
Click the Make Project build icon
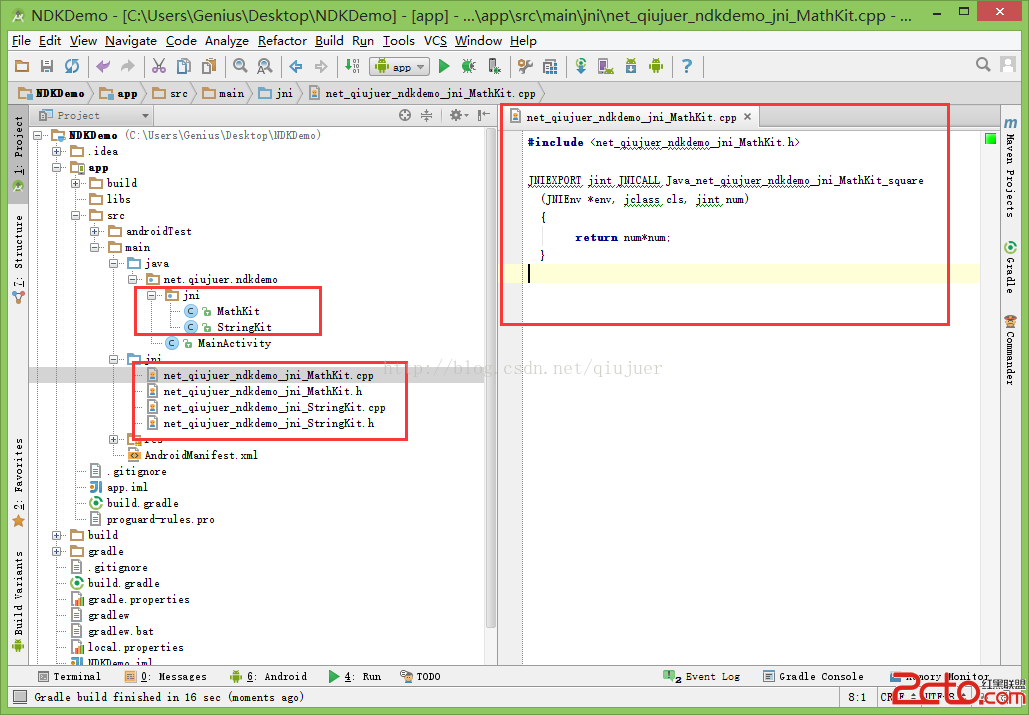[352, 67]
